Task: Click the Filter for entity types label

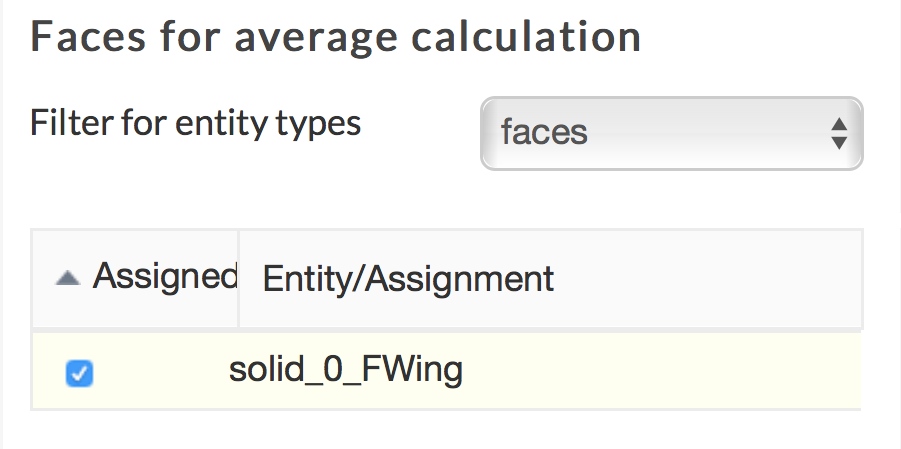Action: [x=195, y=123]
